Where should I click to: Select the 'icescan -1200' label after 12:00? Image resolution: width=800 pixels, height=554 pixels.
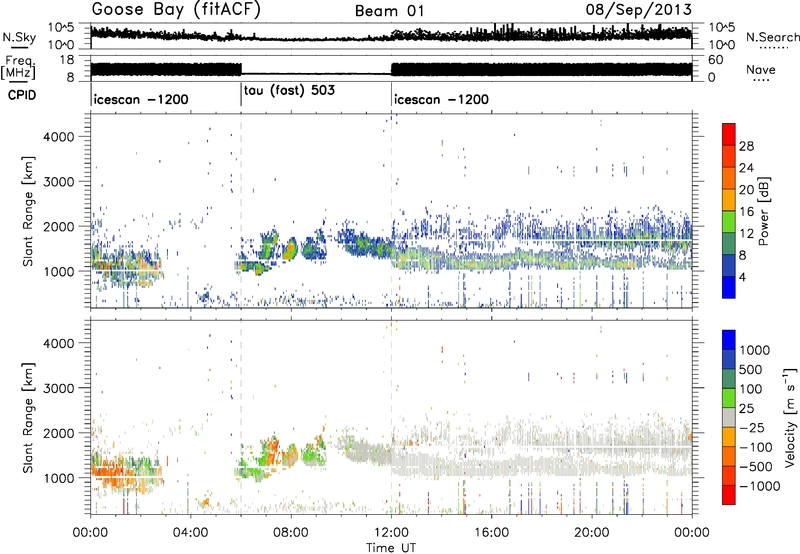(x=441, y=99)
